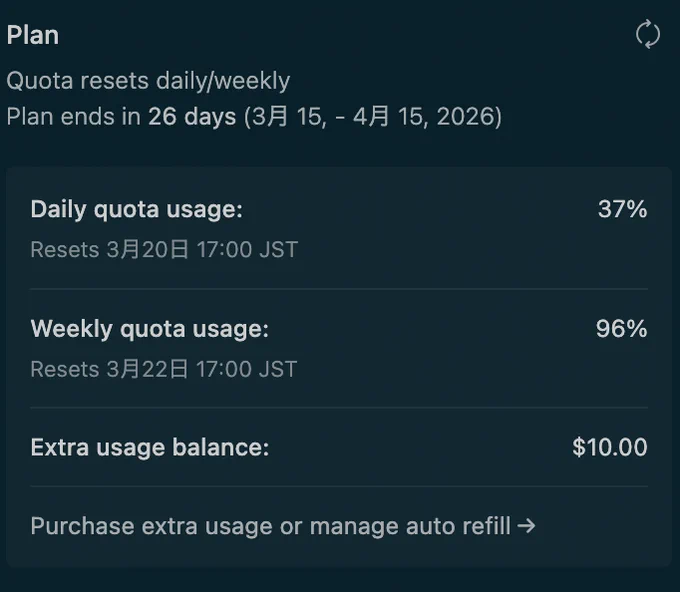680x592 pixels.
Task: Click the Quota resets daily/weekly text
Action: coord(148,81)
